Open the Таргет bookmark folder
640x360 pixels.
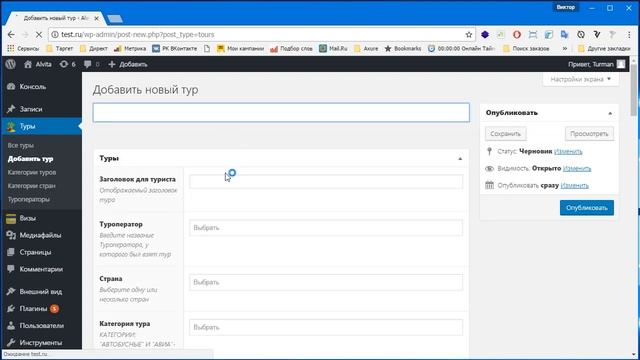click(60, 49)
